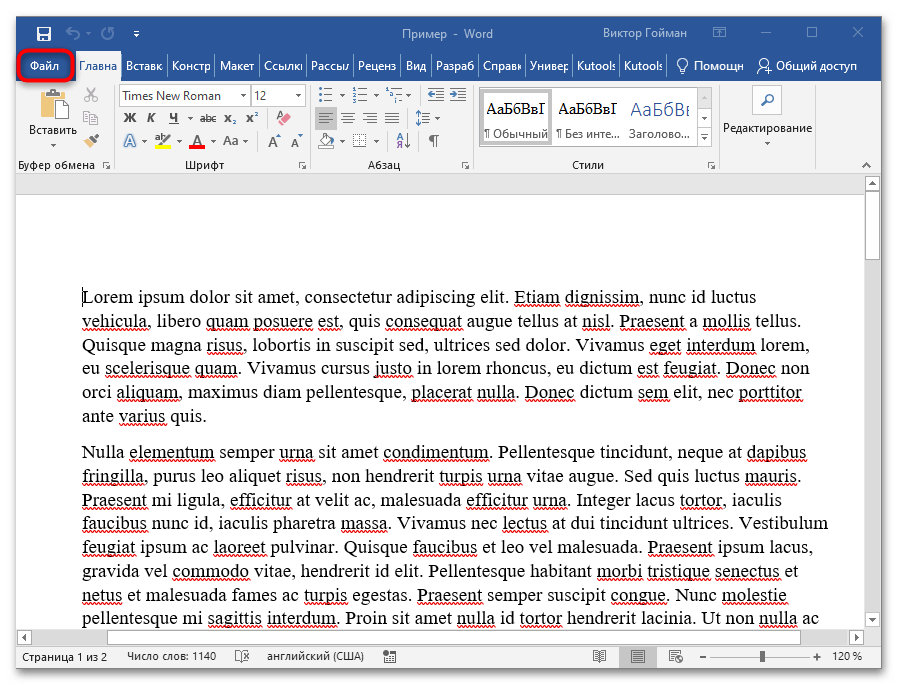Click the Format Painter brush icon
This screenshot has width=898, height=685.
pyautogui.click(x=91, y=141)
